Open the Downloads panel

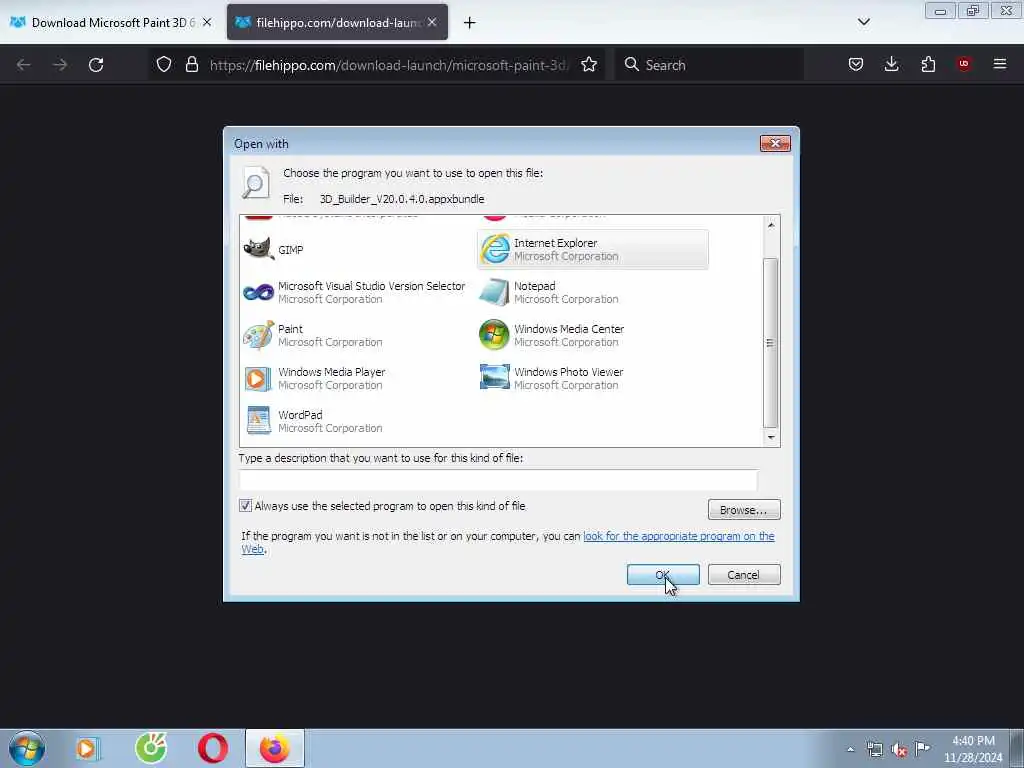click(x=892, y=64)
